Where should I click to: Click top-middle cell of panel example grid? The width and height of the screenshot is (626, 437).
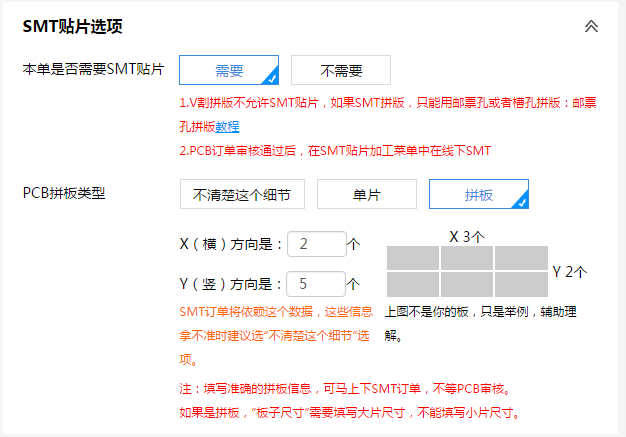(x=467, y=257)
